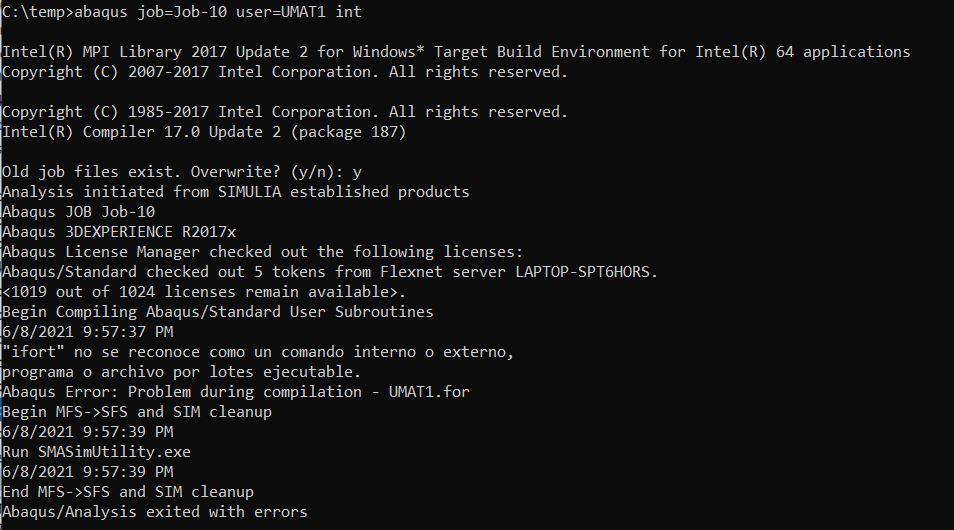
Task: Click the 'Abaqus JOB Job-10' text
Action: [78, 212]
